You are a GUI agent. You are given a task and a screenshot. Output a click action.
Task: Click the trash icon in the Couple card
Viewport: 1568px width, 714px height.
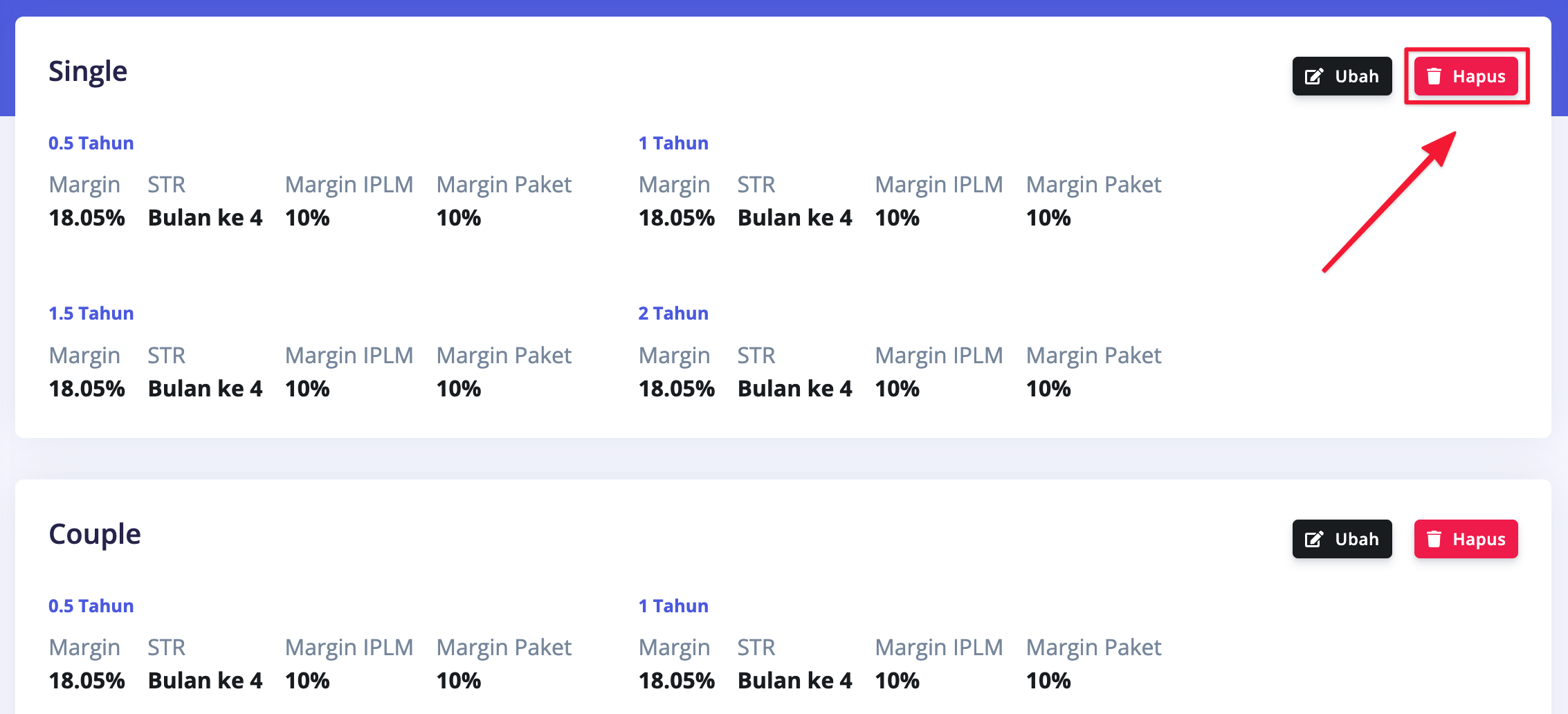point(1434,539)
